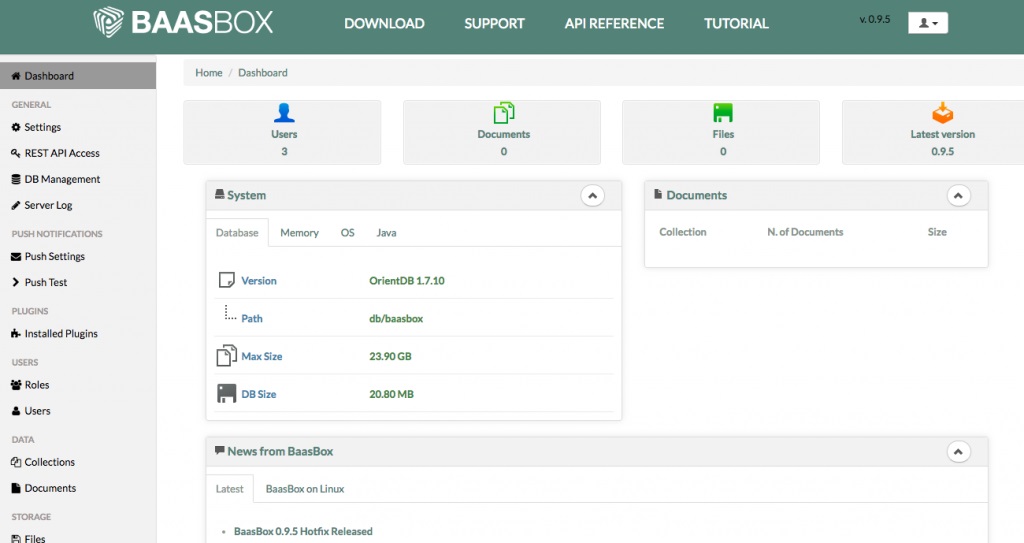Screen dimensions: 1024x543
Task: Click the Files save icon in sidebar
Action: tap(16, 539)
